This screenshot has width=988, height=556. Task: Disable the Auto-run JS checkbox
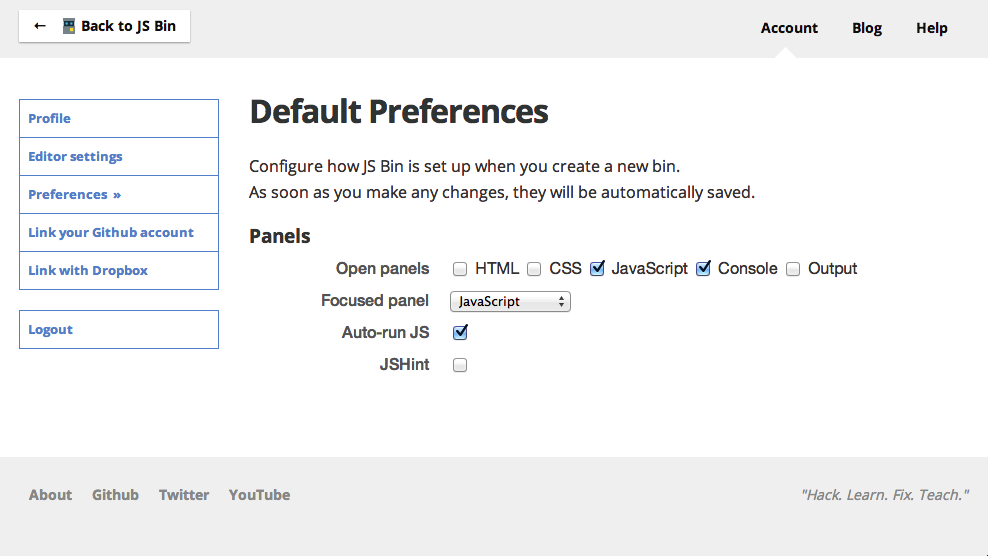[461, 332]
